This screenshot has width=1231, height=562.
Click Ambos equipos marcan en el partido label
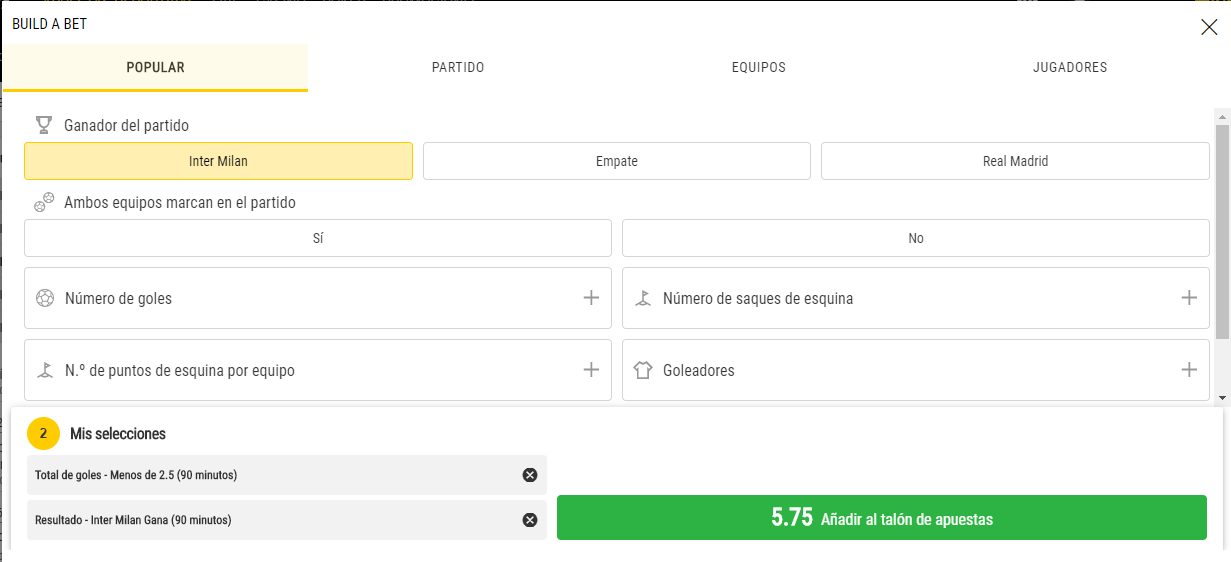coord(180,203)
